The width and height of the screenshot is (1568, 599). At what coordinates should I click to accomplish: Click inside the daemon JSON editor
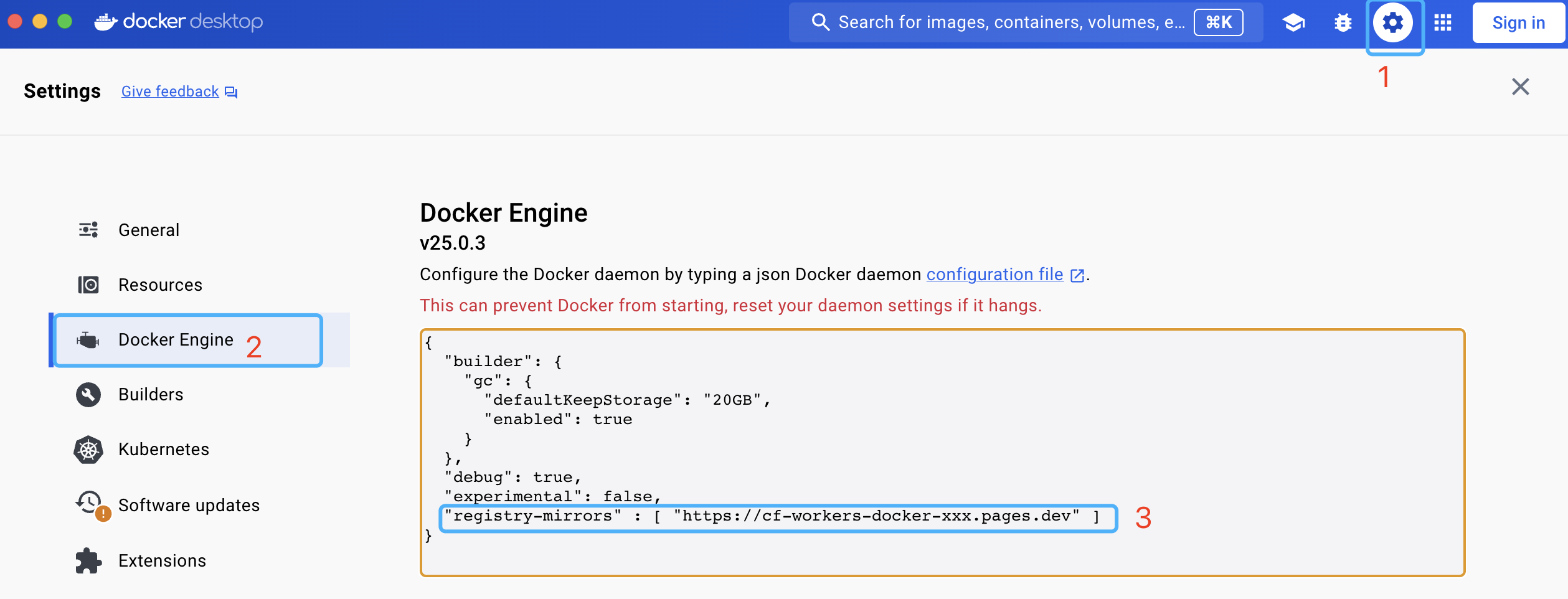click(x=942, y=453)
